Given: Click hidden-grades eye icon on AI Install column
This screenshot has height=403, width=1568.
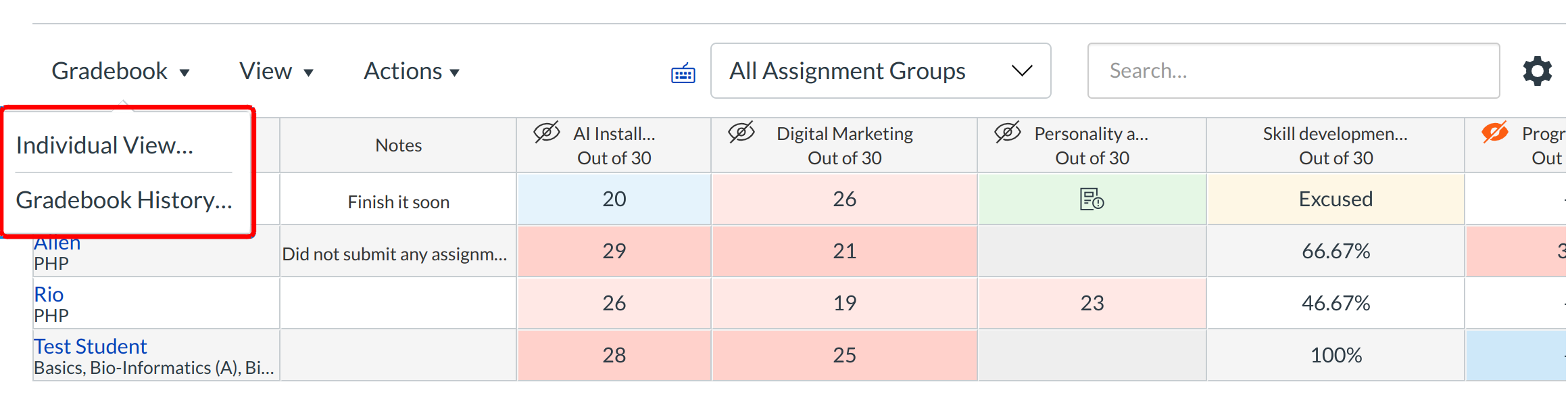Looking at the screenshot, I should [x=547, y=133].
